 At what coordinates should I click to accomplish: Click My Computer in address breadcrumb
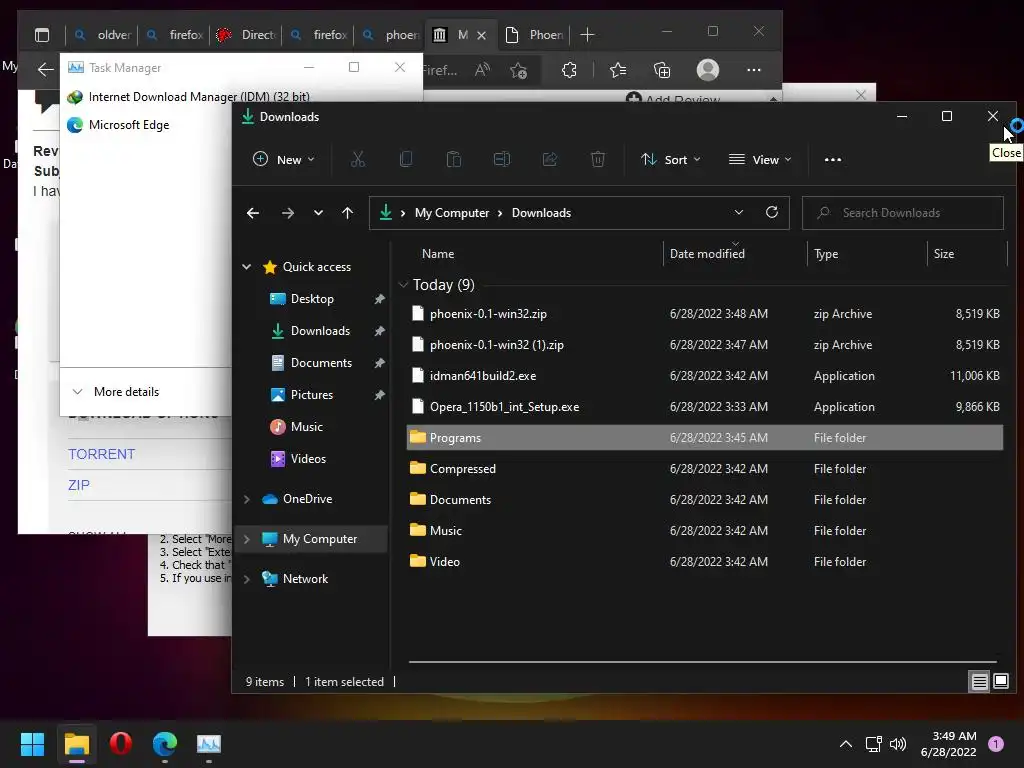[452, 213]
